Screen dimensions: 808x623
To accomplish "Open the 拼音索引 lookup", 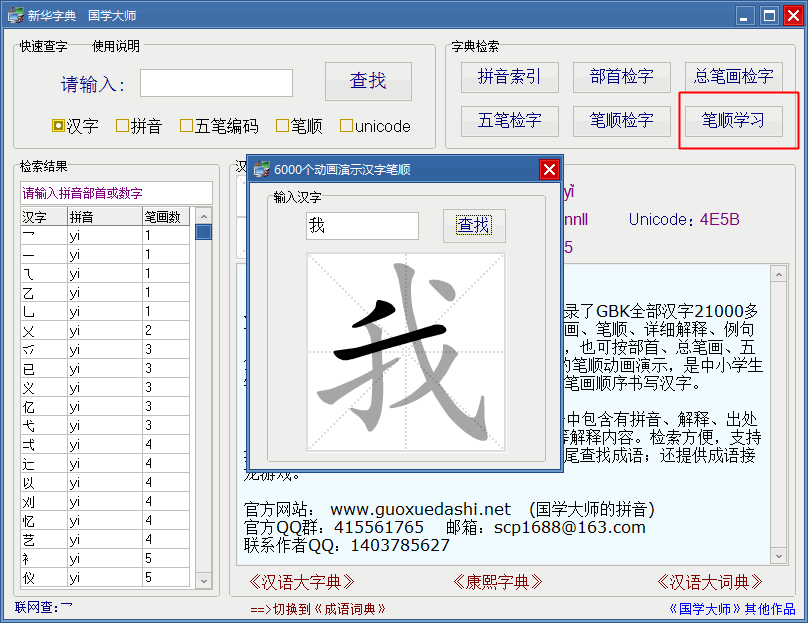I will [510, 77].
